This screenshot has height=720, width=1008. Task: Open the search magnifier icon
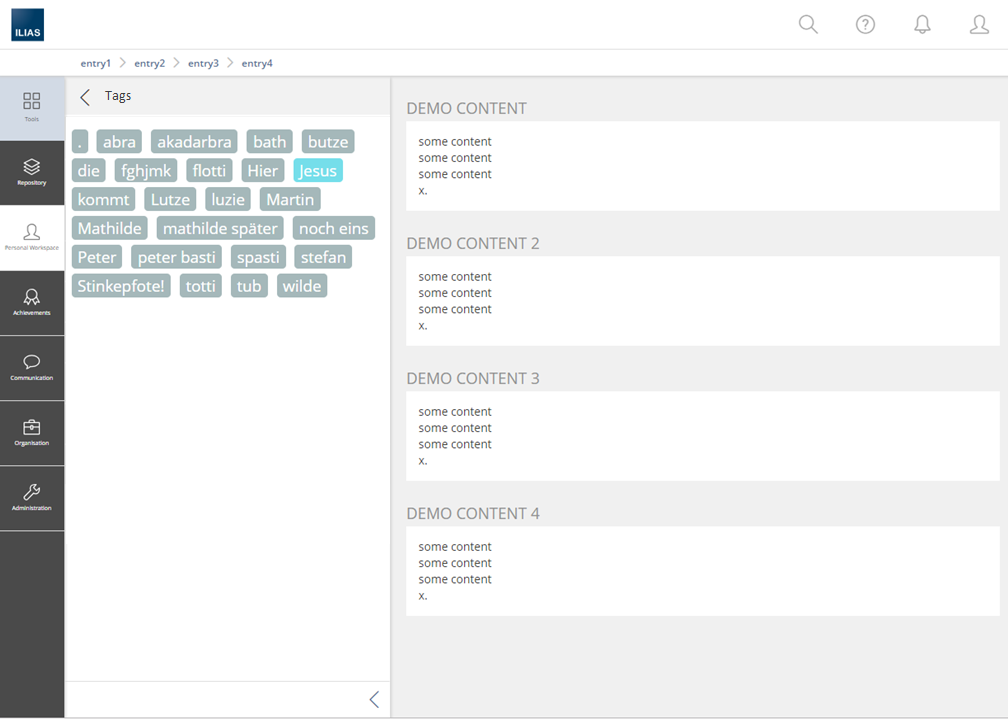pyautogui.click(x=808, y=25)
